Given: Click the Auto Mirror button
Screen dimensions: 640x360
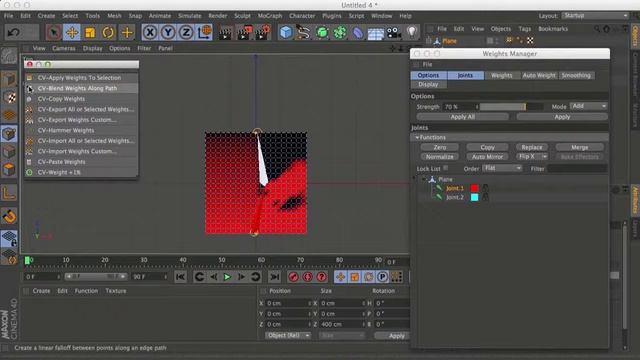Looking at the screenshot, I should (487, 157).
